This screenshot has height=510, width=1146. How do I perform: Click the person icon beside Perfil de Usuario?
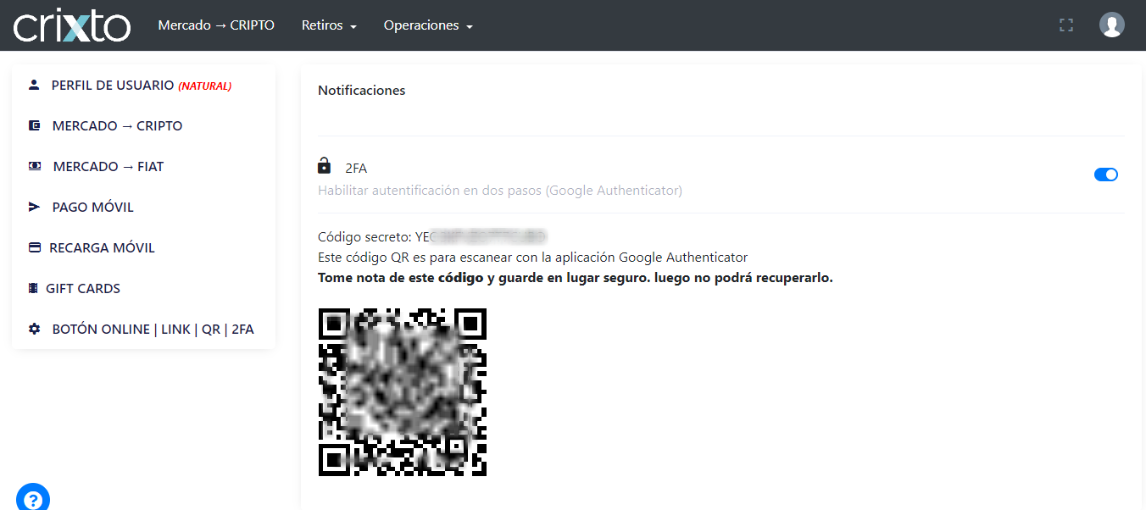(x=34, y=85)
